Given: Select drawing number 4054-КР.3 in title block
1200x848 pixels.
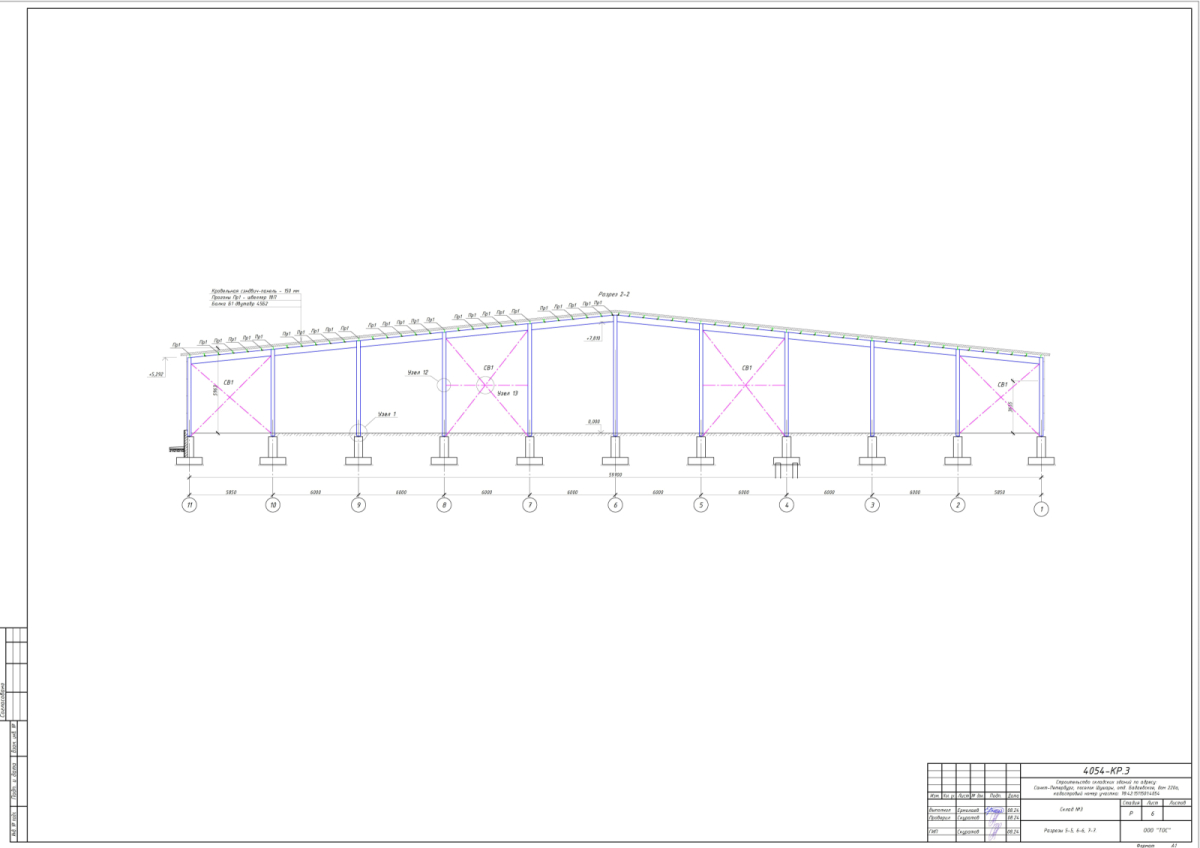Looking at the screenshot, I should (1106, 771).
